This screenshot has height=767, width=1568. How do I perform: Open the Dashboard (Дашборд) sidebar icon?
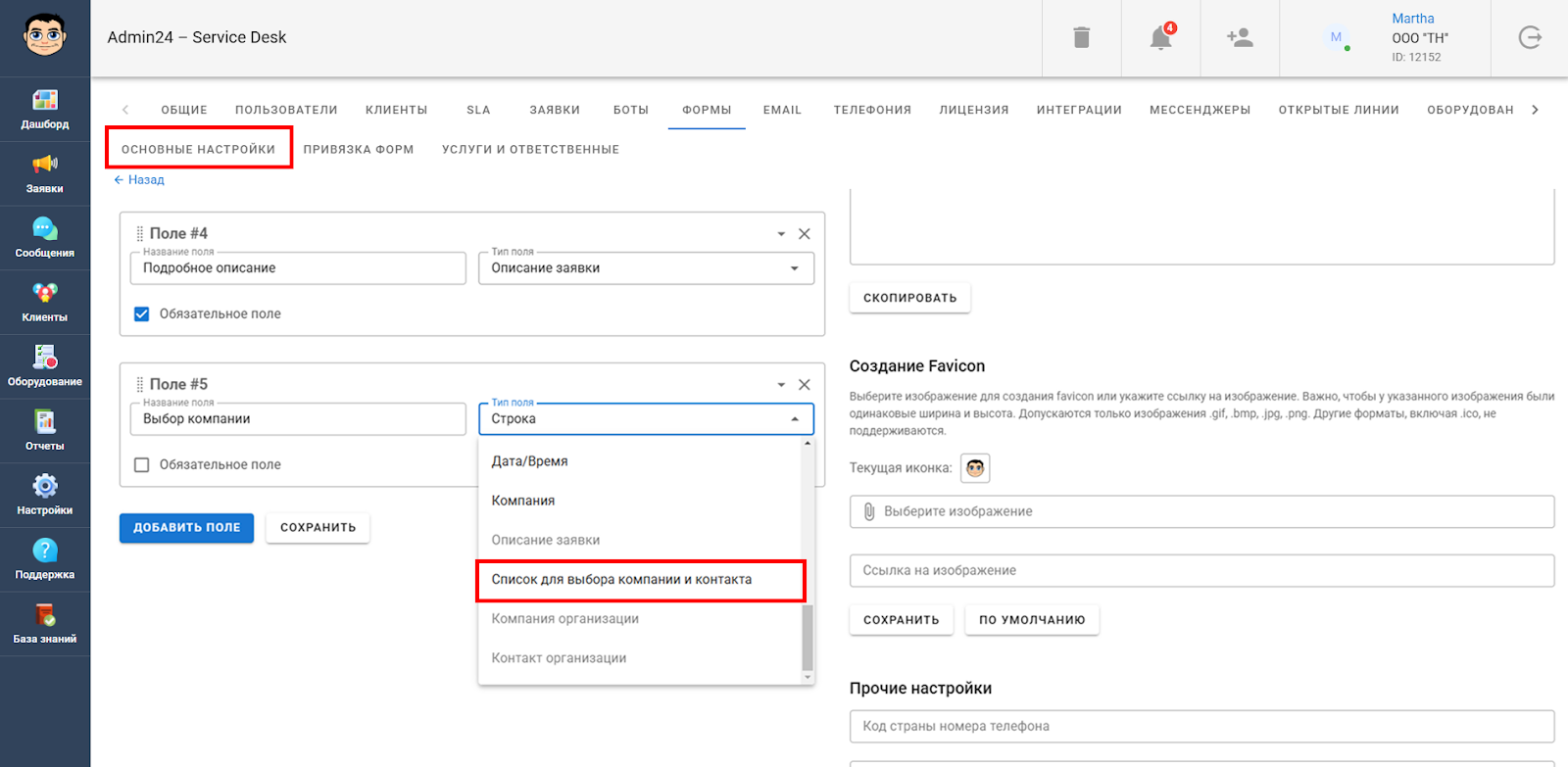44,109
